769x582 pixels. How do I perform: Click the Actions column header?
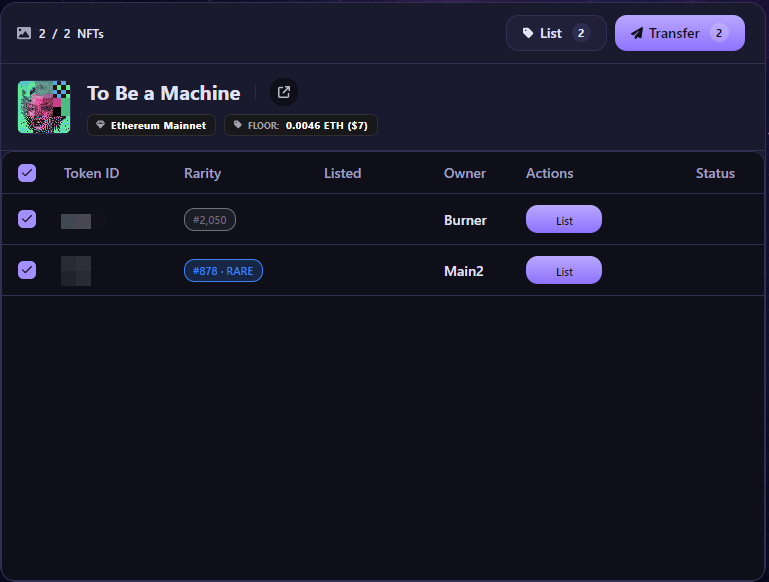click(550, 173)
